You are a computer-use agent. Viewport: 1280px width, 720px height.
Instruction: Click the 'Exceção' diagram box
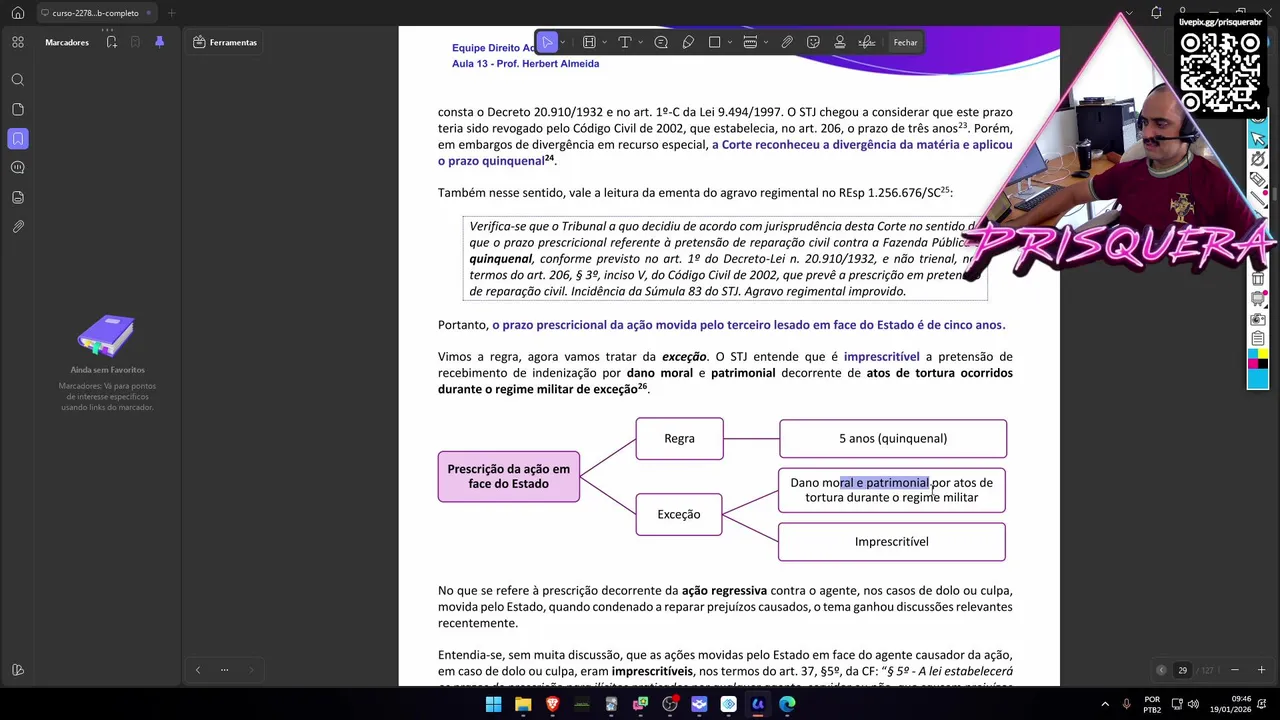[x=679, y=514]
